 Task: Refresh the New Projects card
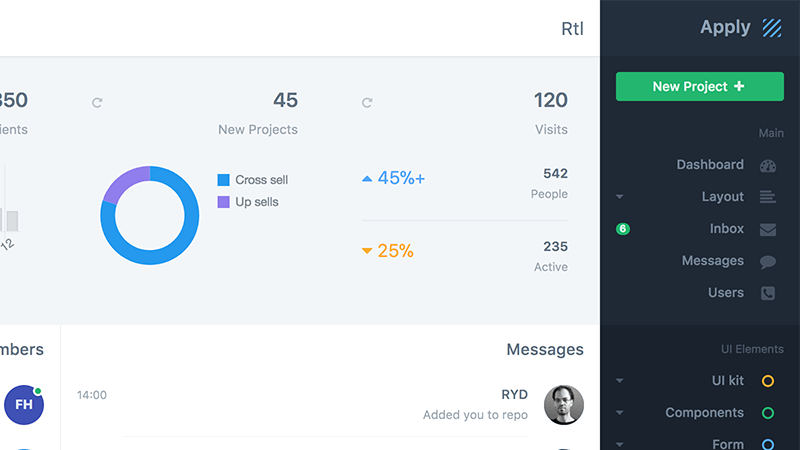pos(97,103)
